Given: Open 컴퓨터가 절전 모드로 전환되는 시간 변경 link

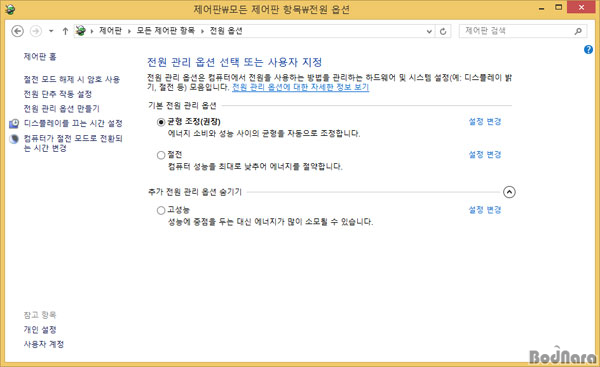Looking at the screenshot, I should click(x=73, y=143).
